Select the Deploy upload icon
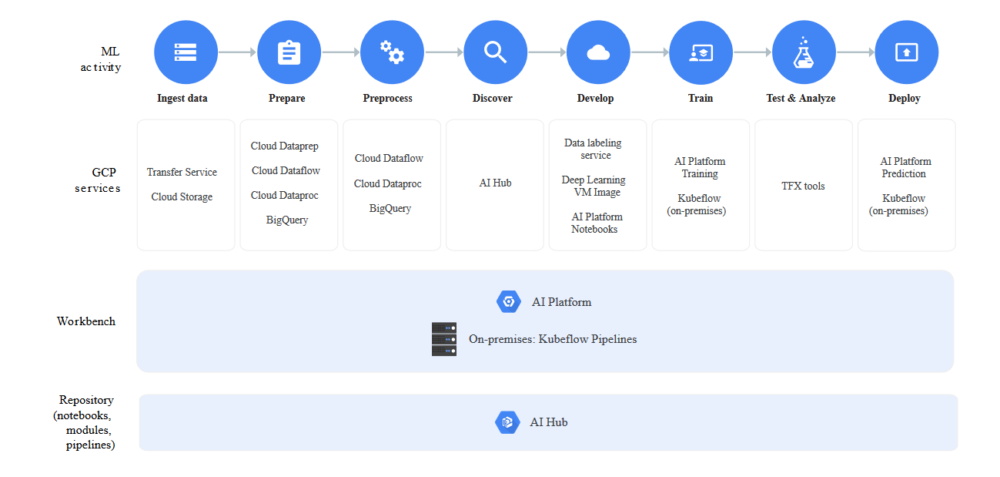The image size is (1000, 477). 906,52
